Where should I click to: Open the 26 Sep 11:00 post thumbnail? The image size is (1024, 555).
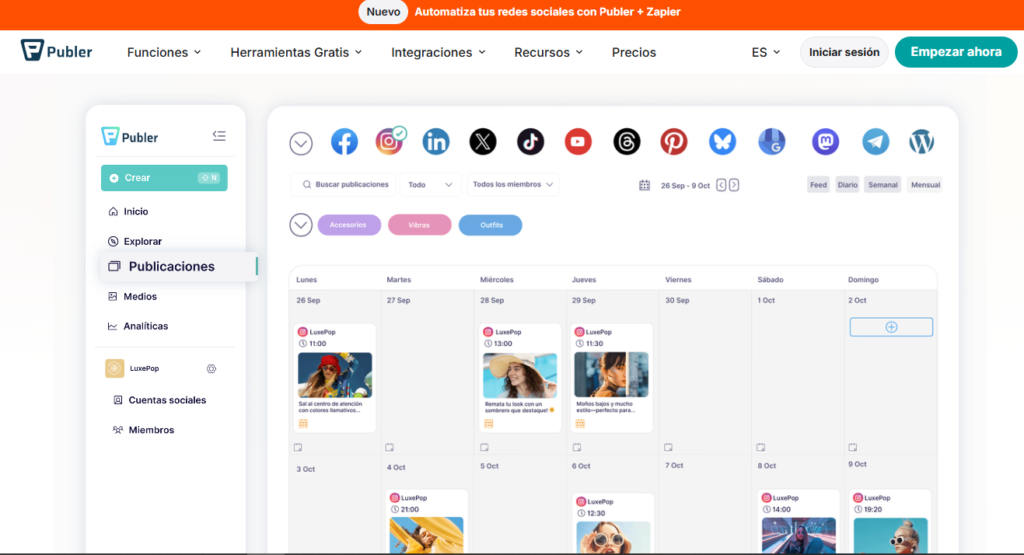tap(335, 375)
